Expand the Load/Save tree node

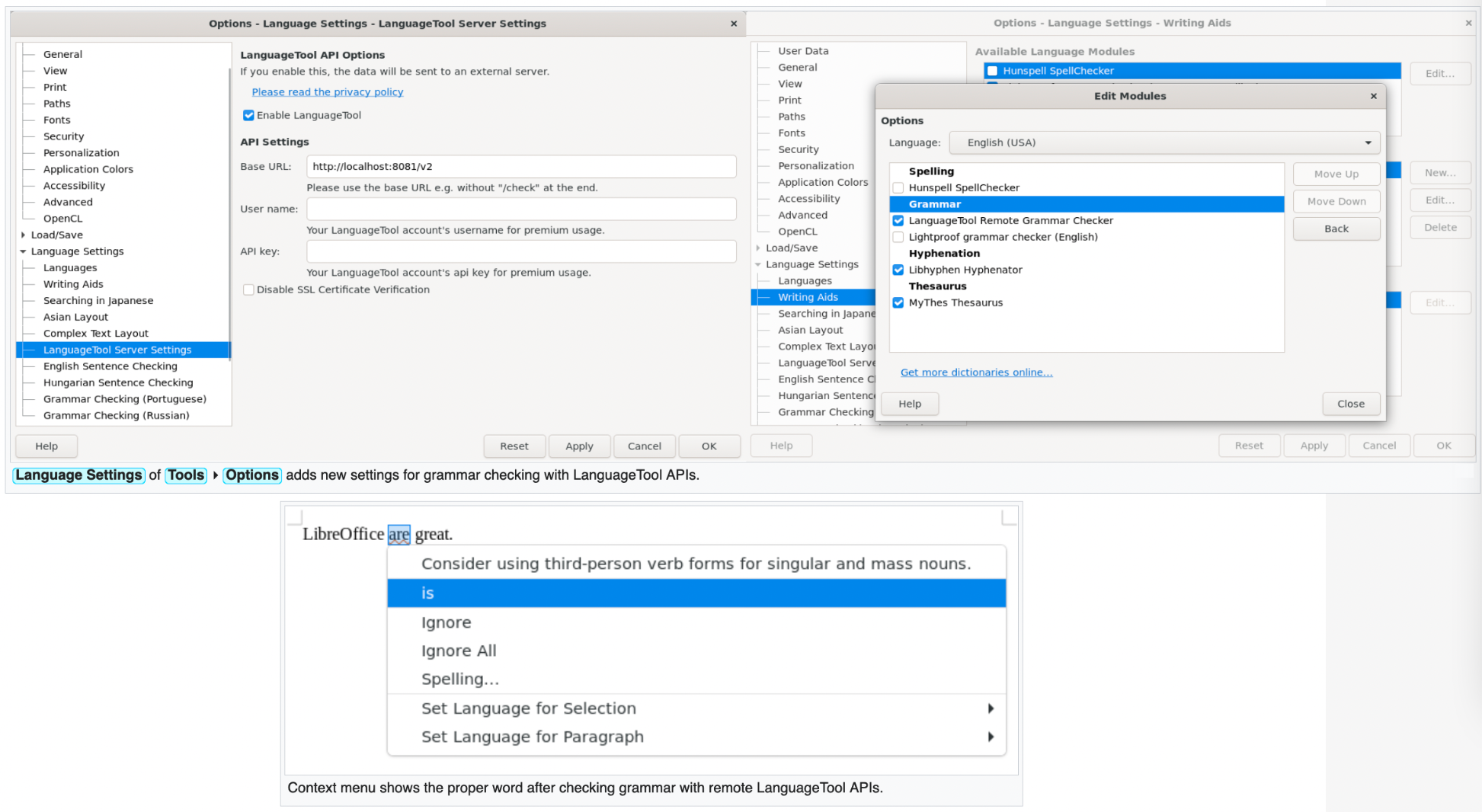coord(23,235)
